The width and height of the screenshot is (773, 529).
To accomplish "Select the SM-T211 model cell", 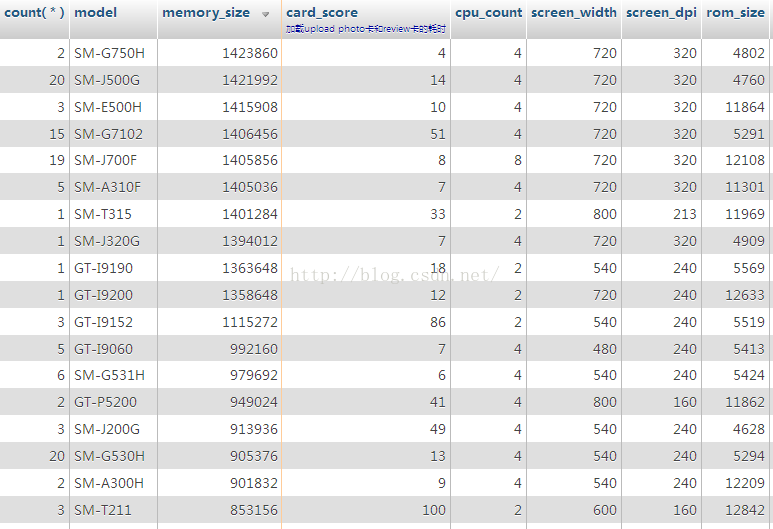I will [103, 510].
